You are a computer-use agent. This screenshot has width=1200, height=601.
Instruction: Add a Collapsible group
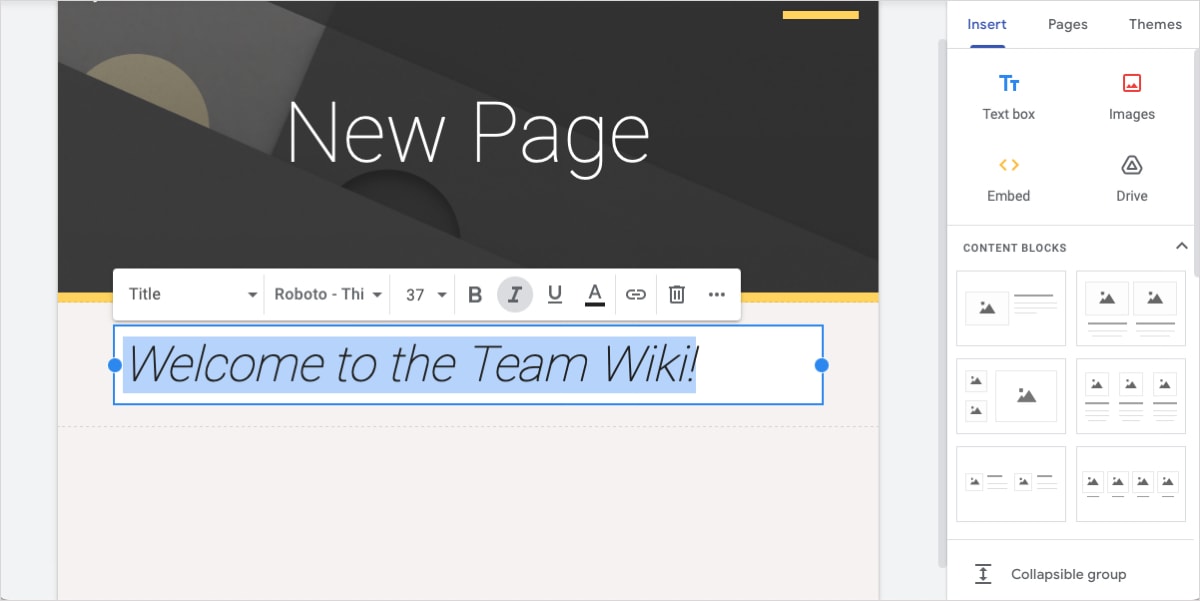tap(1069, 574)
